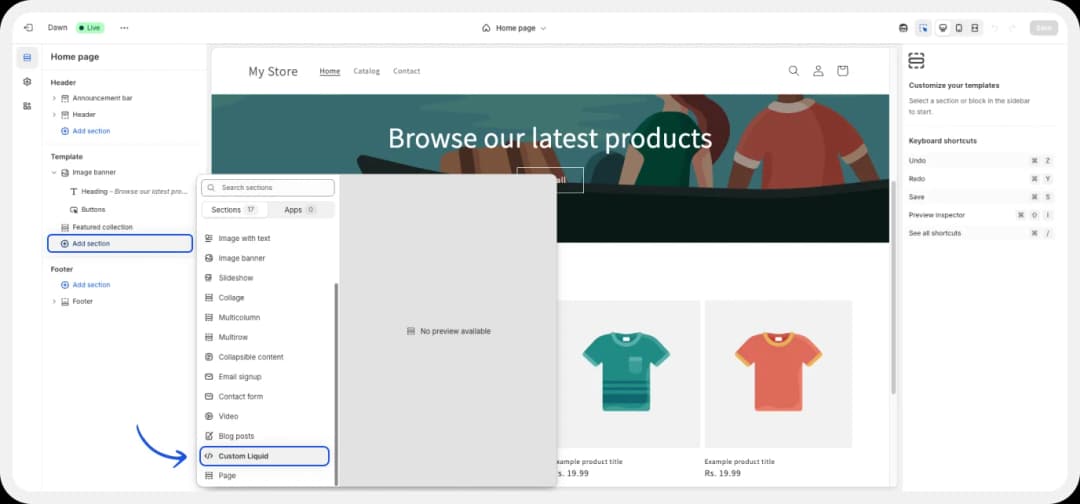Click the teal t-shirt product image
Viewport: 1080px width, 504px height.
[625, 374]
